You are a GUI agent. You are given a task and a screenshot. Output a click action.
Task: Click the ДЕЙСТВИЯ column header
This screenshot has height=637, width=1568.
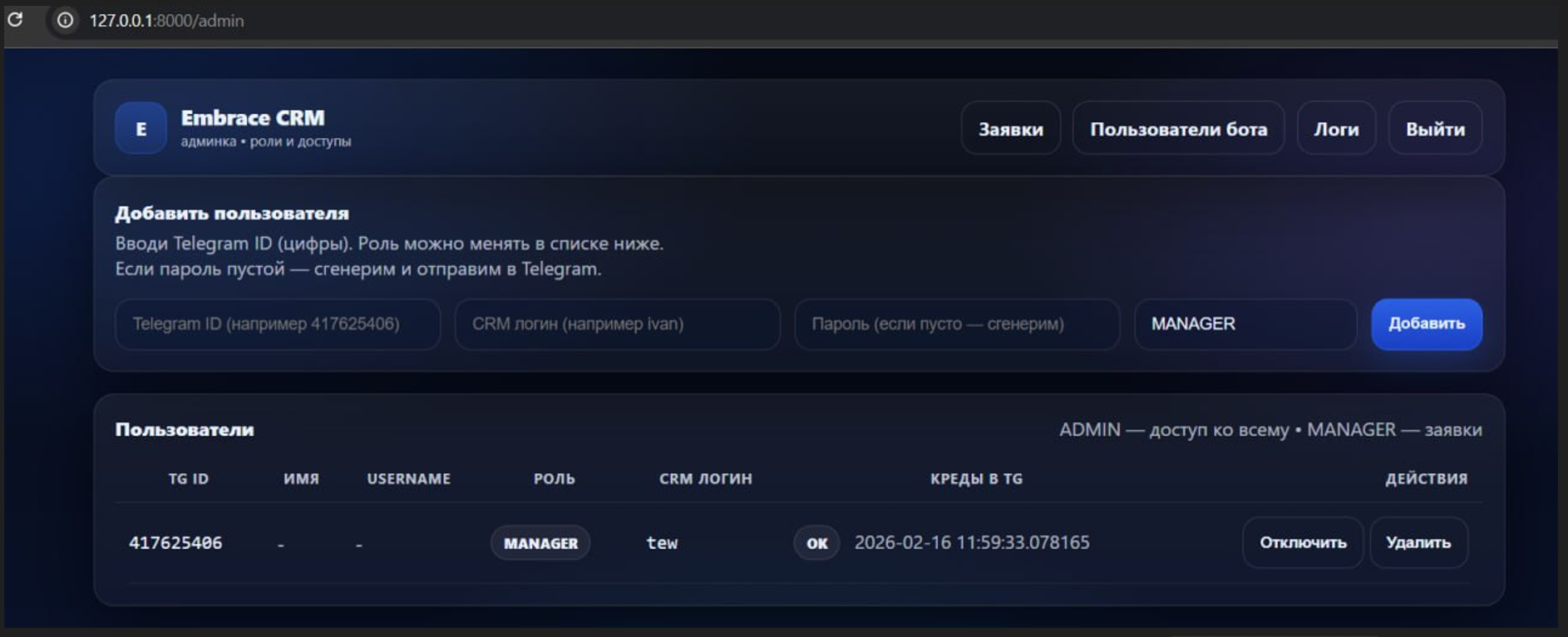1426,479
